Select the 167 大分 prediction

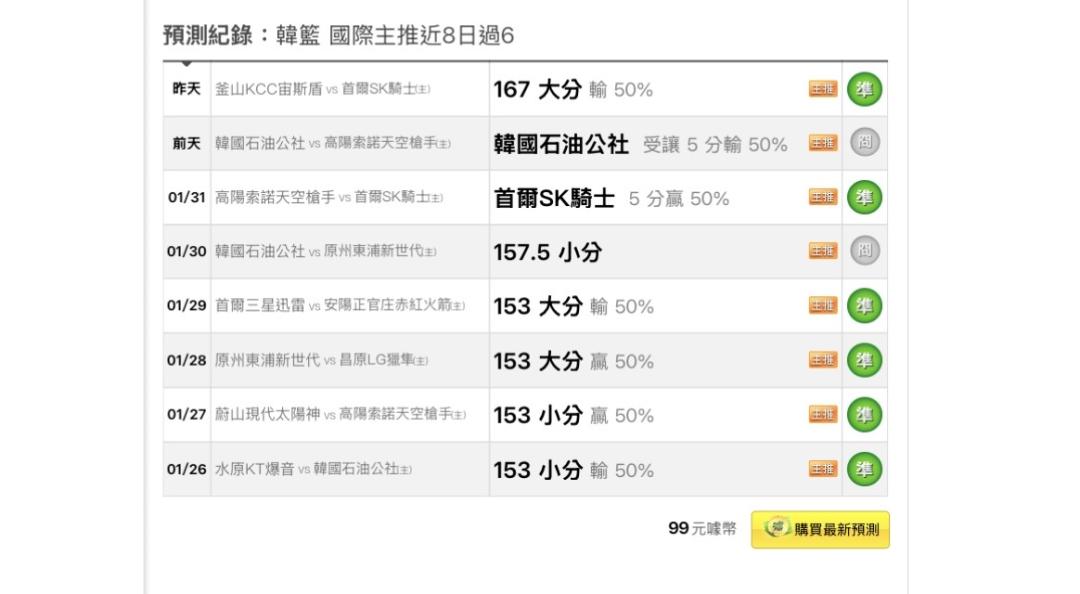tap(537, 90)
